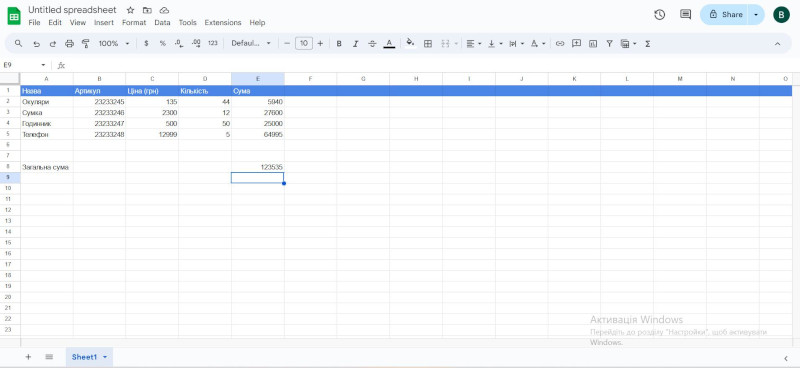
Task: Open the File menu
Action: click(x=34, y=23)
